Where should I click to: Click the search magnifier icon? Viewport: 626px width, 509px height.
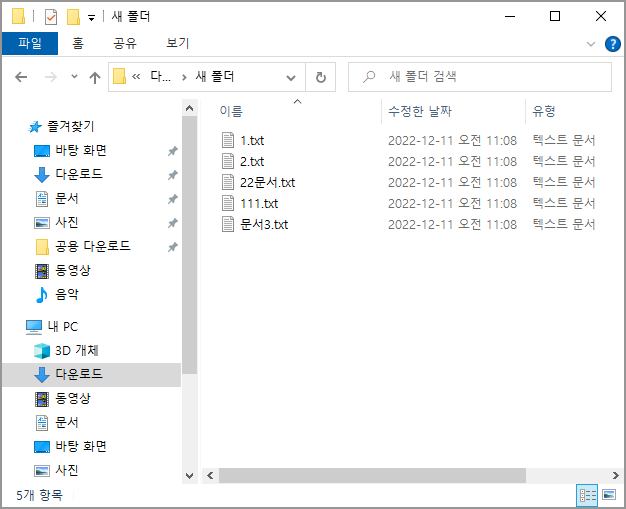coord(369,77)
